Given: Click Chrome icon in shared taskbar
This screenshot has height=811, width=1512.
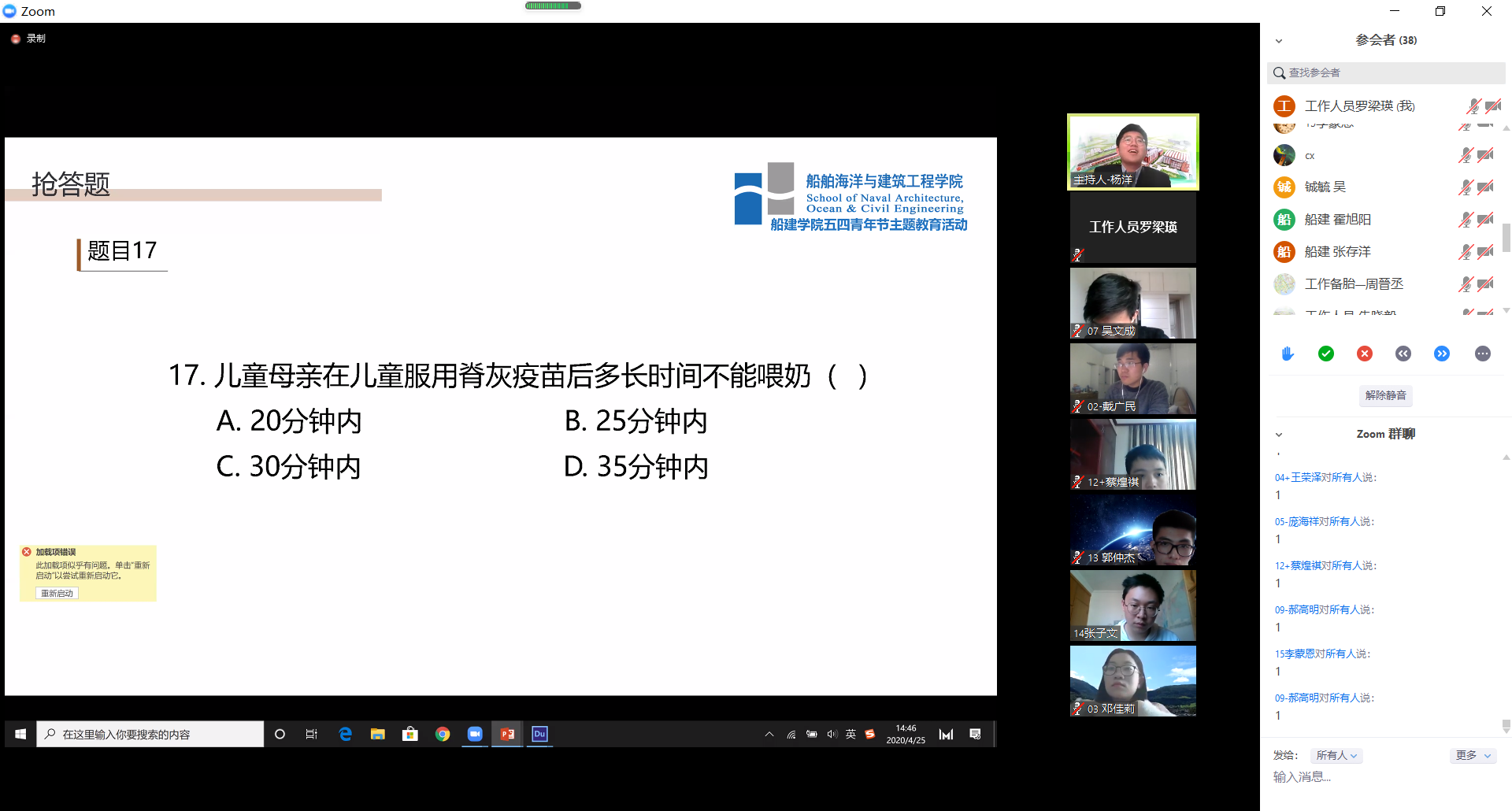Looking at the screenshot, I should [443, 734].
